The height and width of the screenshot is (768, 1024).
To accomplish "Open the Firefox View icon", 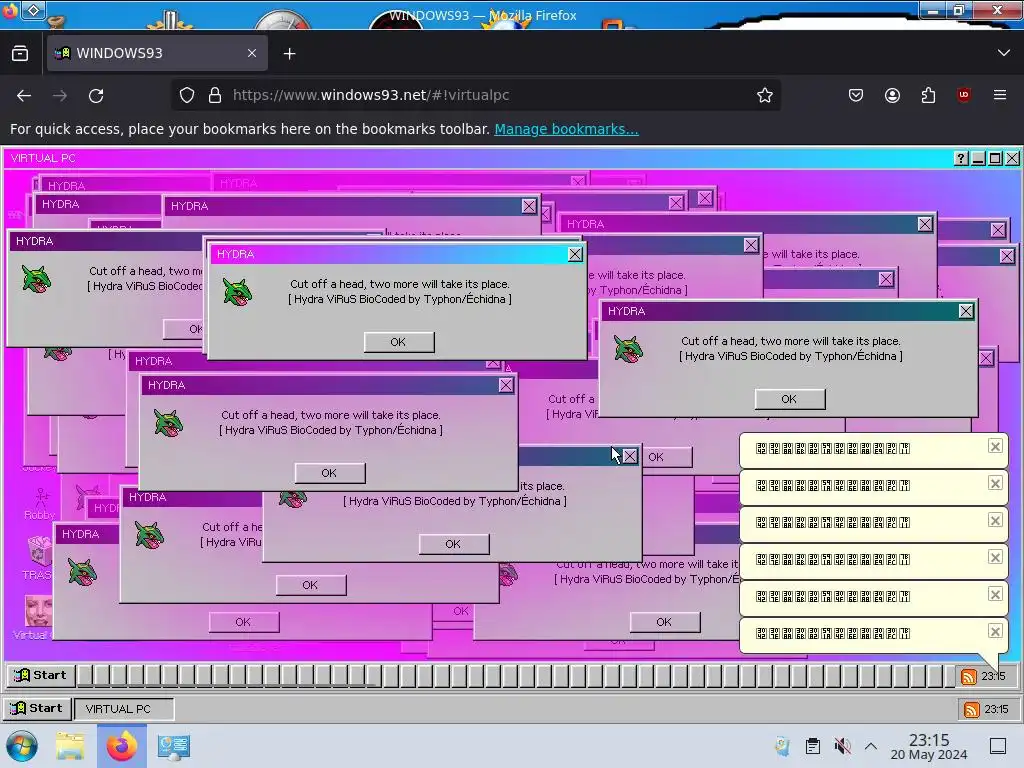I will click(20, 53).
